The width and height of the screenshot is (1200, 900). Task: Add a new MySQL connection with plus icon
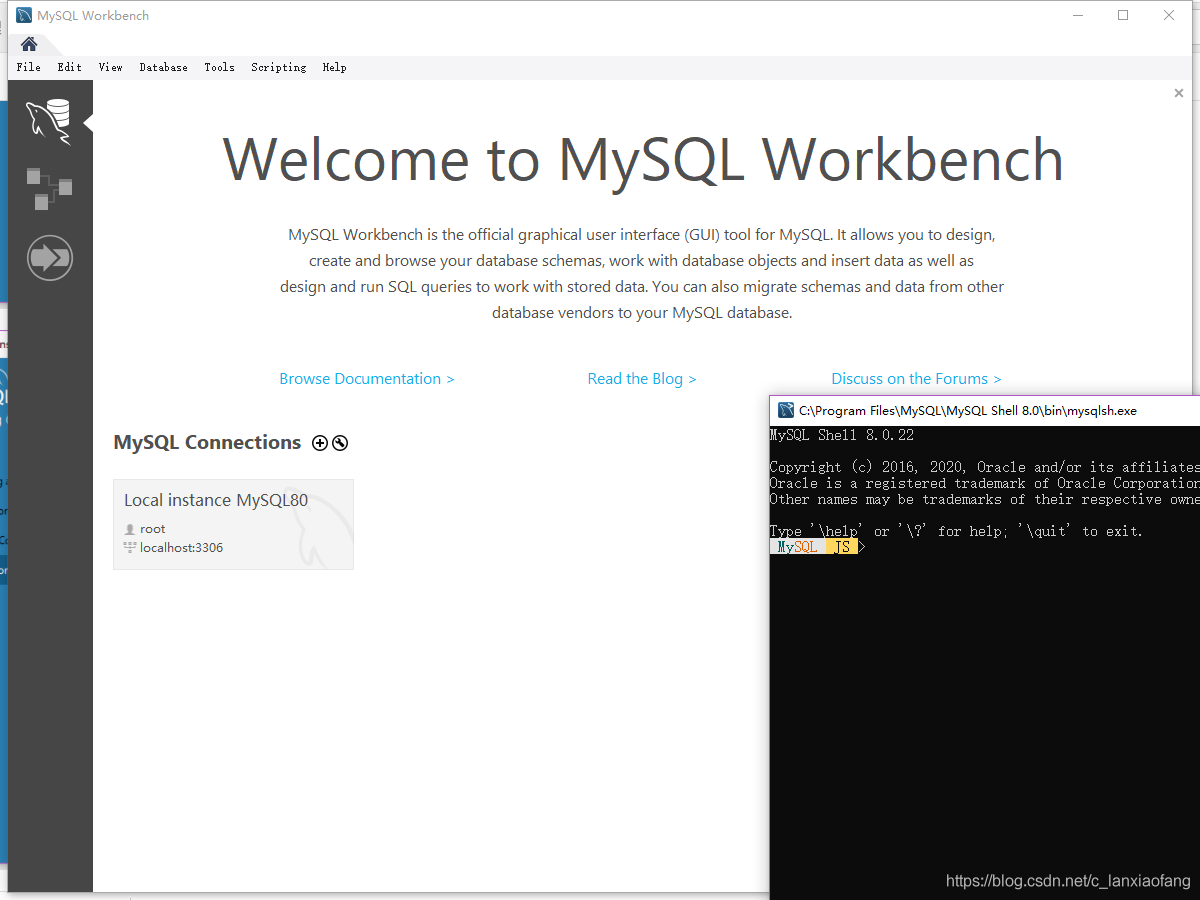(320, 443)
